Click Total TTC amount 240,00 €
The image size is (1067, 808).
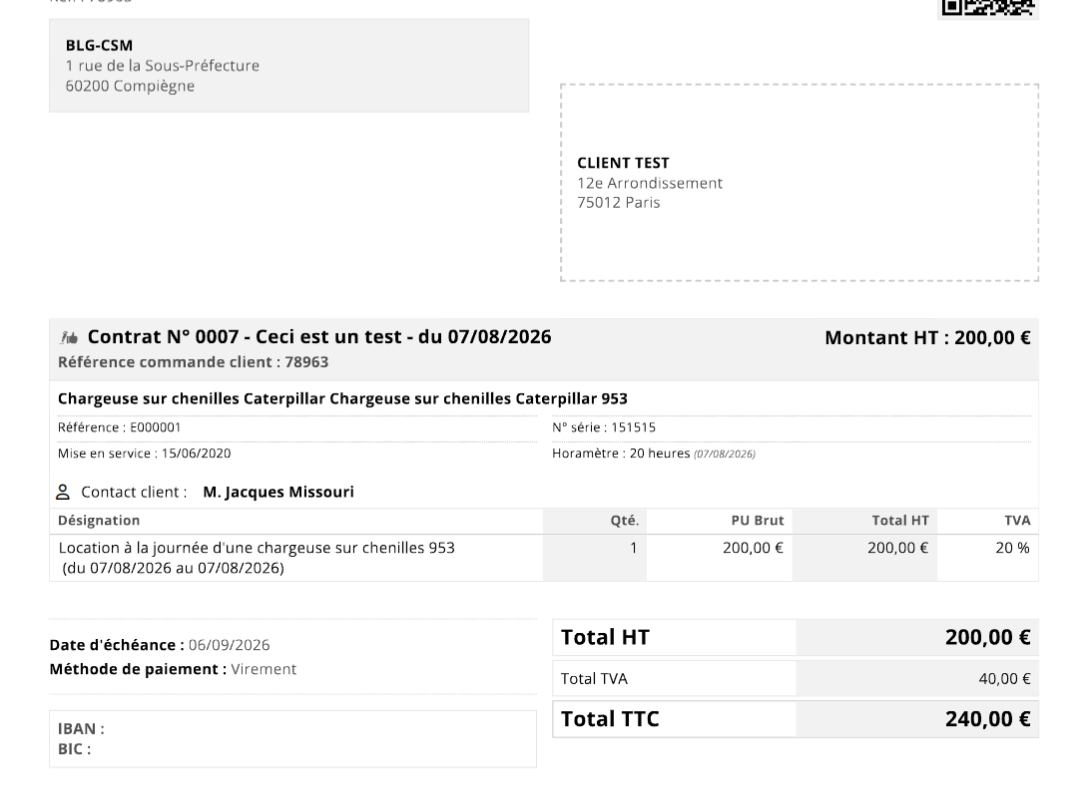tap(987, 720)
